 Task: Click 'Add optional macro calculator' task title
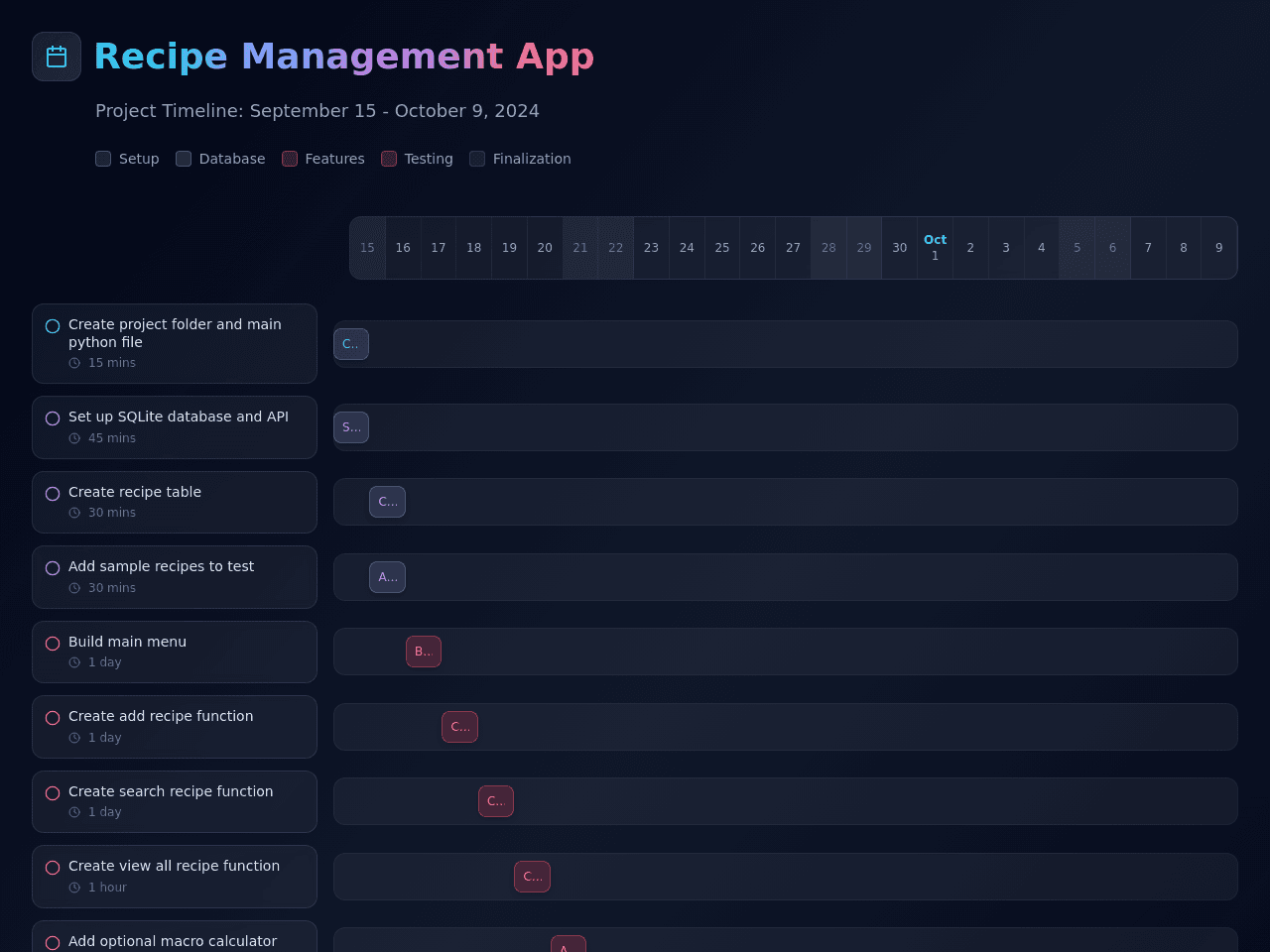point(173,941)
